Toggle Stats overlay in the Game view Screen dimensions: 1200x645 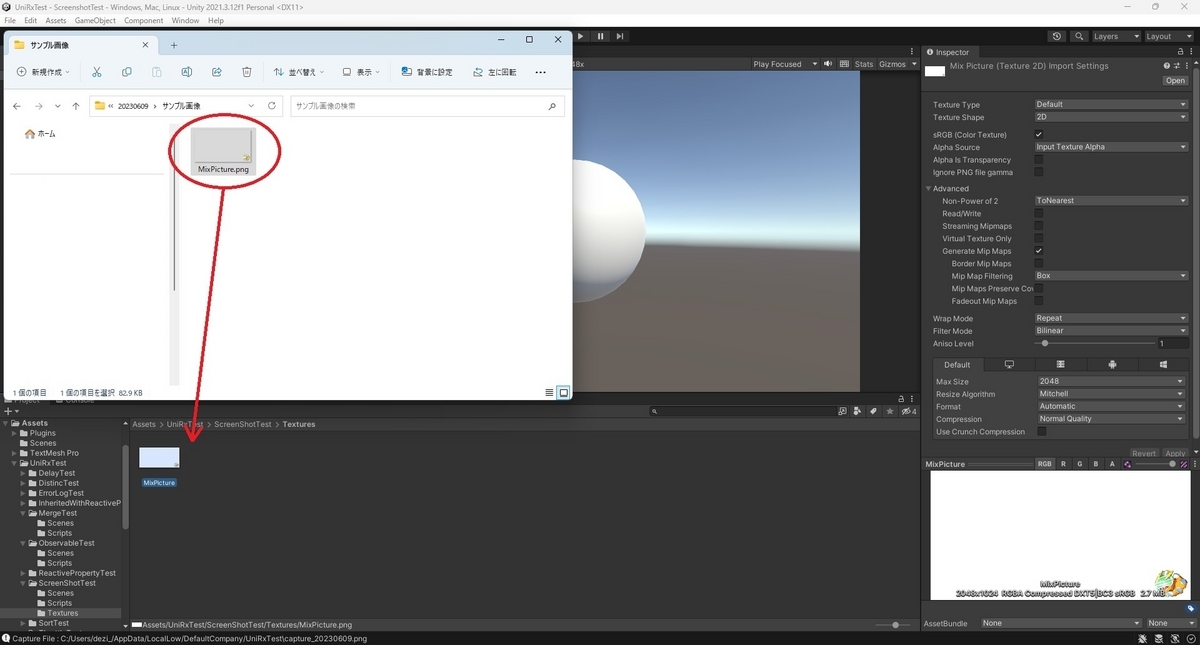[863, 63]
